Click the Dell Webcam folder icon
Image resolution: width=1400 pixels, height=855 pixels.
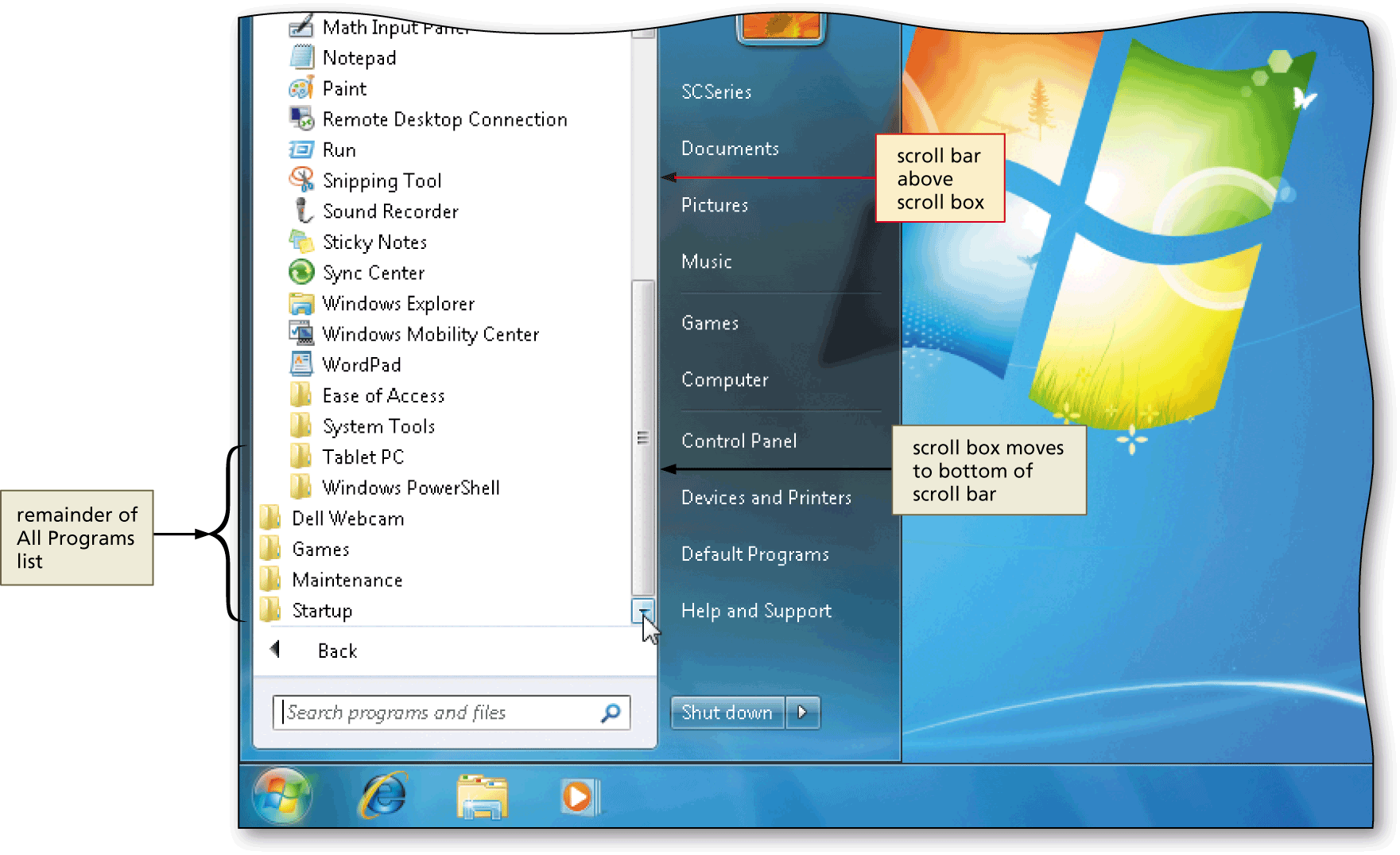(x=270, y=518)
